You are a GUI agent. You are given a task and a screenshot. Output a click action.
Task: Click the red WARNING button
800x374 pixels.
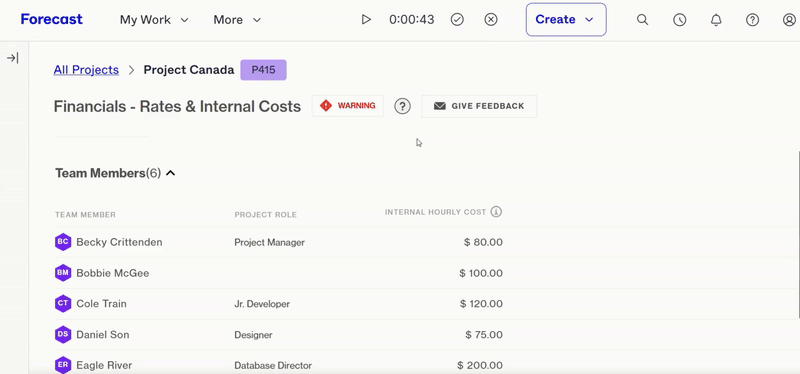[x=347, y=106]
